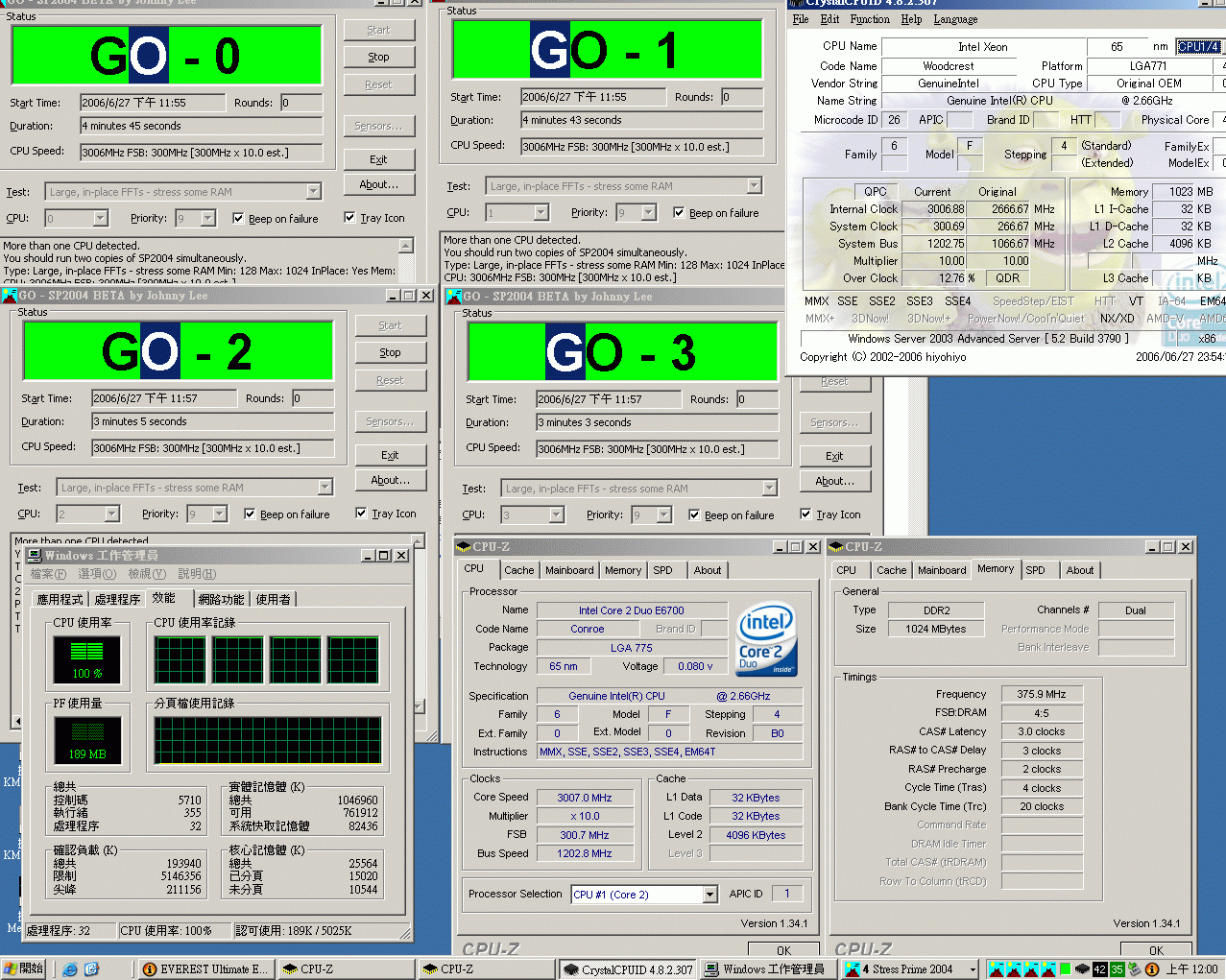
Task: Click the 375.9 MHz Frequency value in CPU-Z
Action: pyautogui.click(x=1042, y=694)
